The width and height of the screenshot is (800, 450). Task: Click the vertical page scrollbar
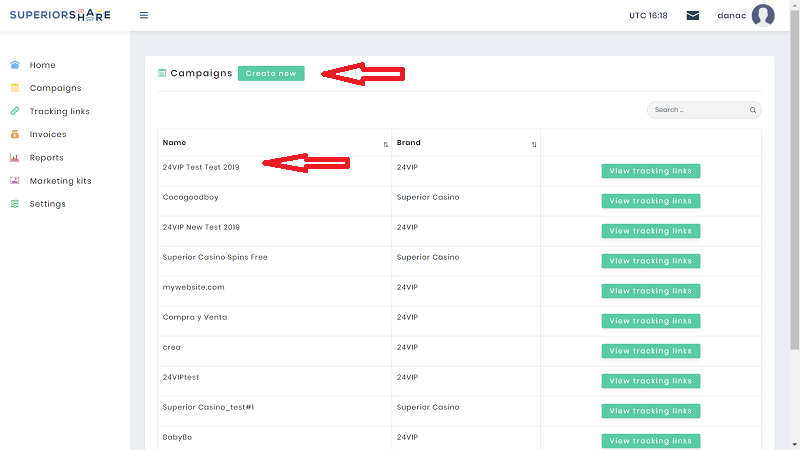[794, 179]
